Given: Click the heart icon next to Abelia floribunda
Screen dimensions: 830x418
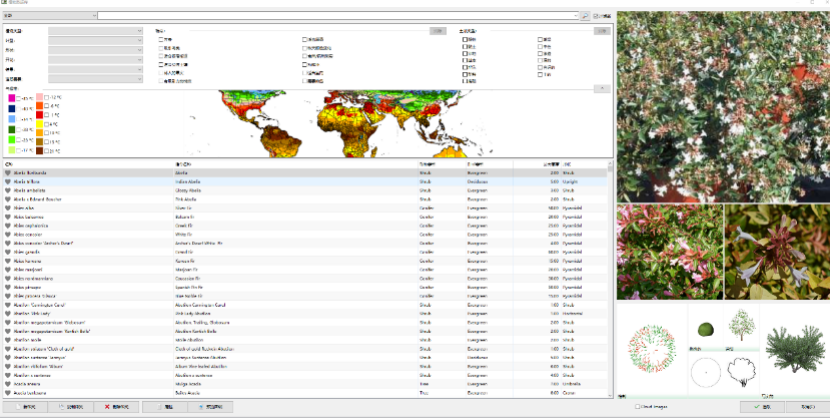Looking at the screenshot, I should click(x=8, y=173).
